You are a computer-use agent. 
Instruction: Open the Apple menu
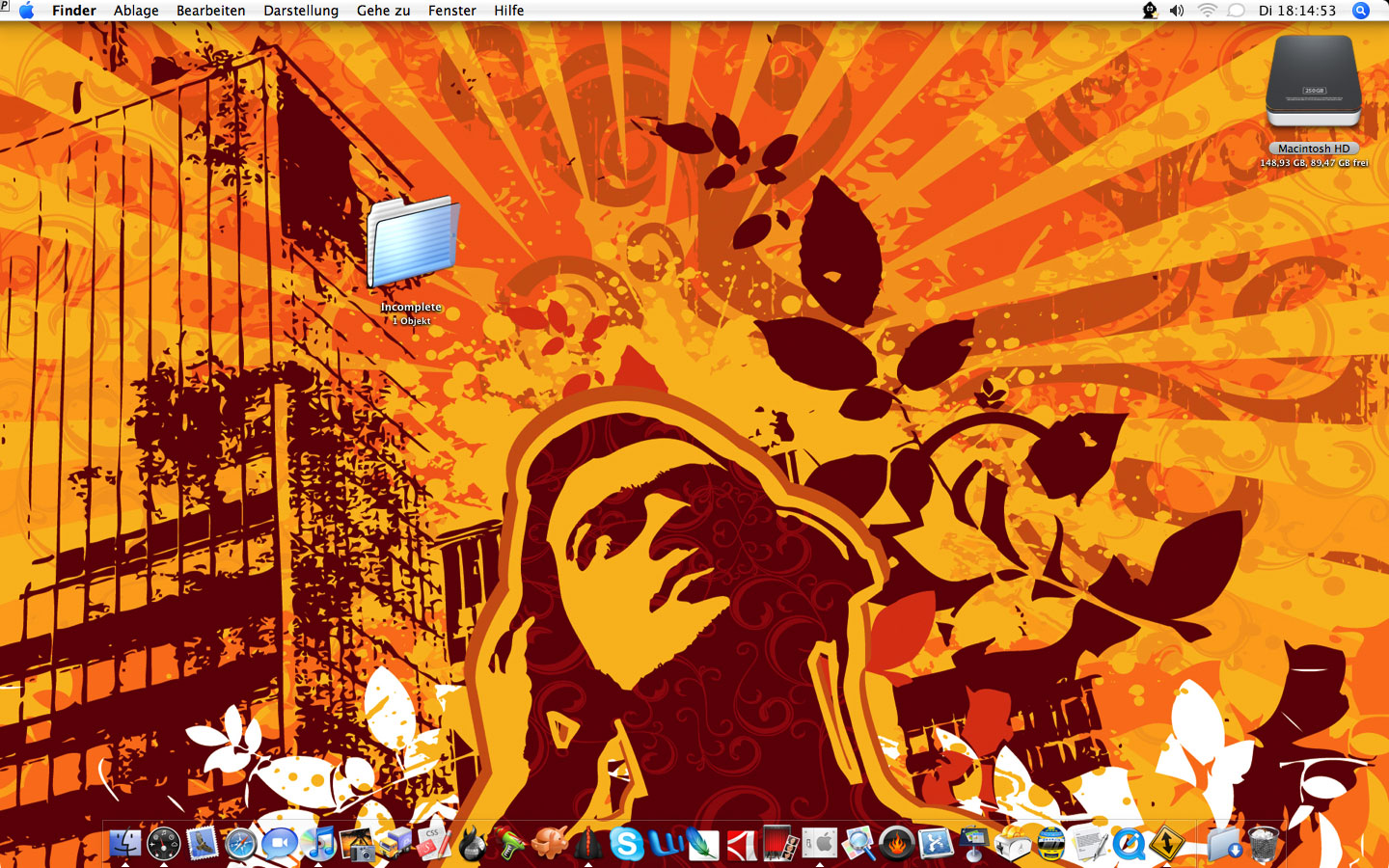coord(27,11)
